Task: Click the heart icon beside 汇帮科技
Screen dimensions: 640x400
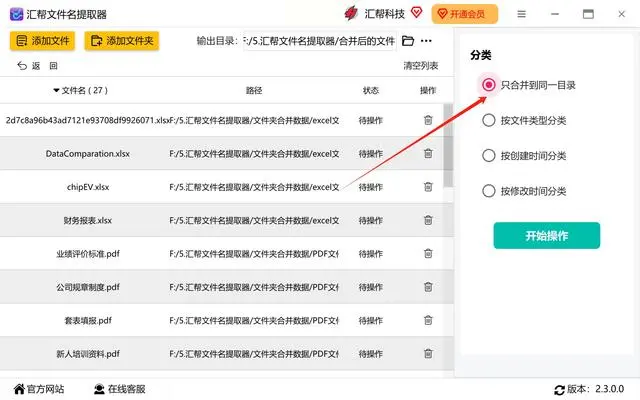Action: (x=416, y=13)
